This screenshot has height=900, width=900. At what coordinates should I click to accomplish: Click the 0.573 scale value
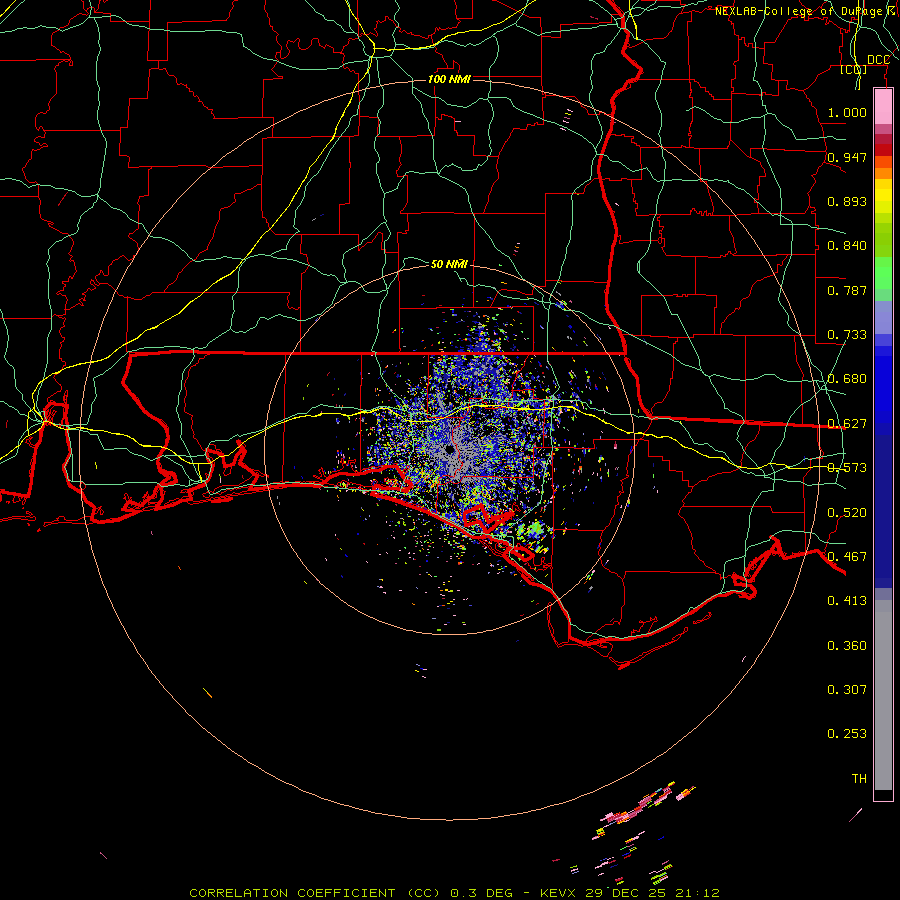[x=847, y=468]
